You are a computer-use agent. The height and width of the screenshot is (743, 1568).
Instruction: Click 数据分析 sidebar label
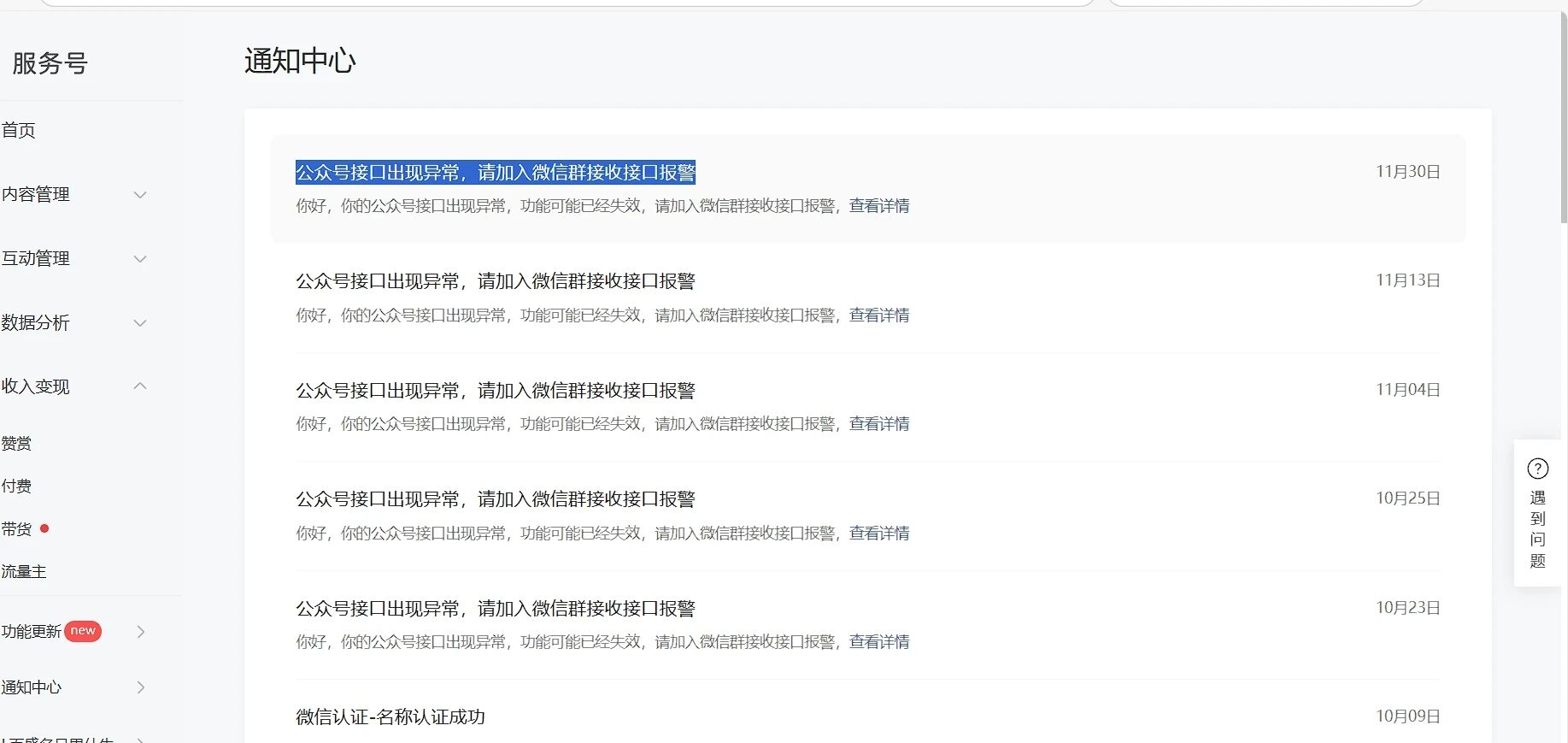click(36, 322)
